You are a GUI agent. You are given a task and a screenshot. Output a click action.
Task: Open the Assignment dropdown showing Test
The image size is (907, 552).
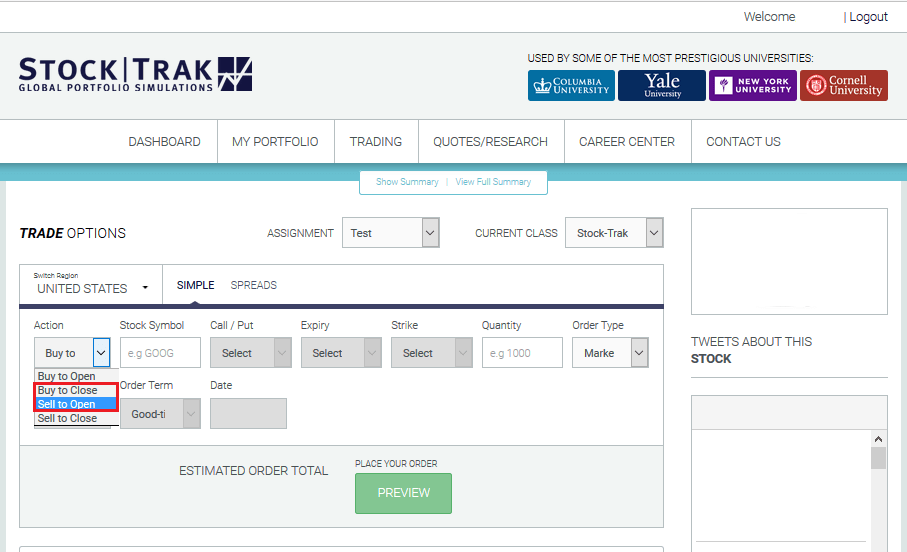[390, 233]
